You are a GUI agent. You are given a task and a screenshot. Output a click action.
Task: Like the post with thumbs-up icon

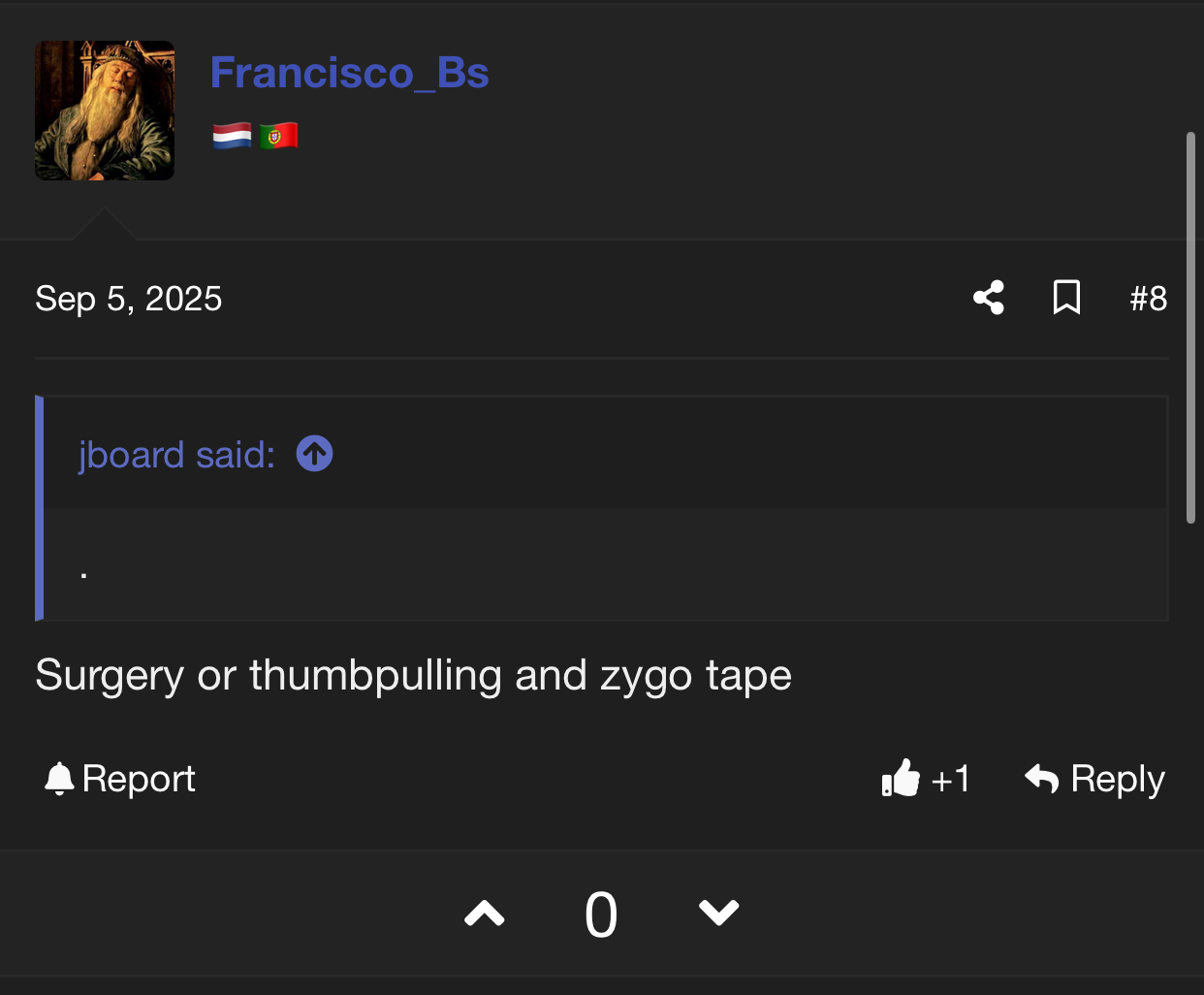pos(901,778)
